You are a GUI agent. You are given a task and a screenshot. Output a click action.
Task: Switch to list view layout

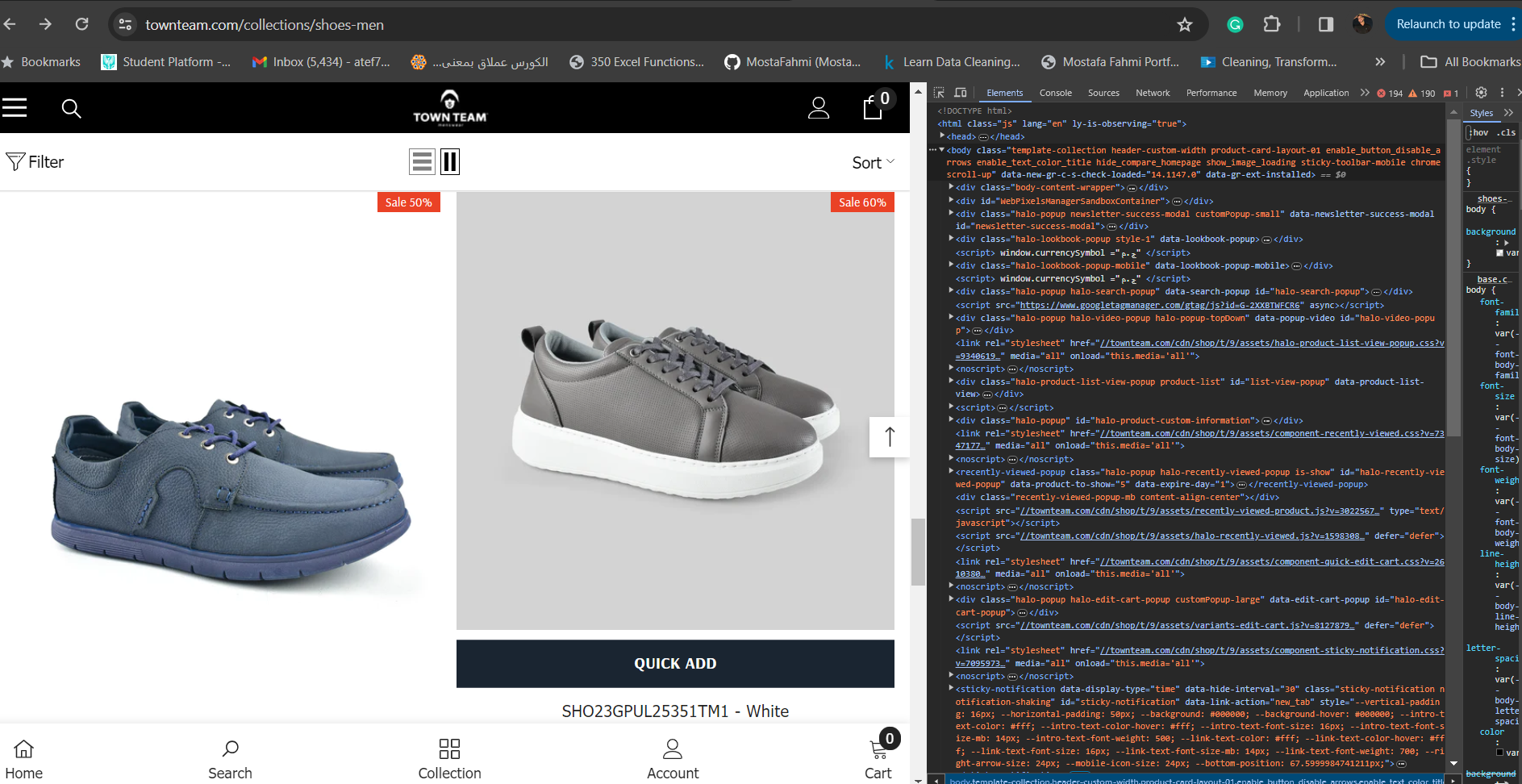(x=422, y=162)
